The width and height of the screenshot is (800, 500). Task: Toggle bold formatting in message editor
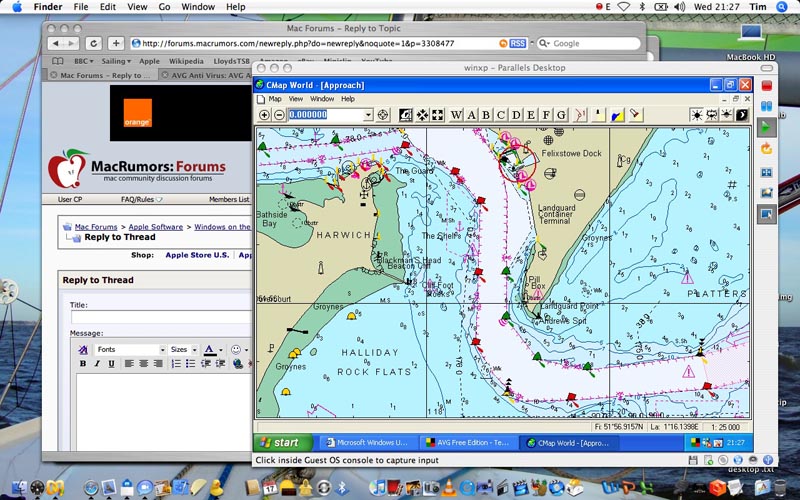click(83, 364)
